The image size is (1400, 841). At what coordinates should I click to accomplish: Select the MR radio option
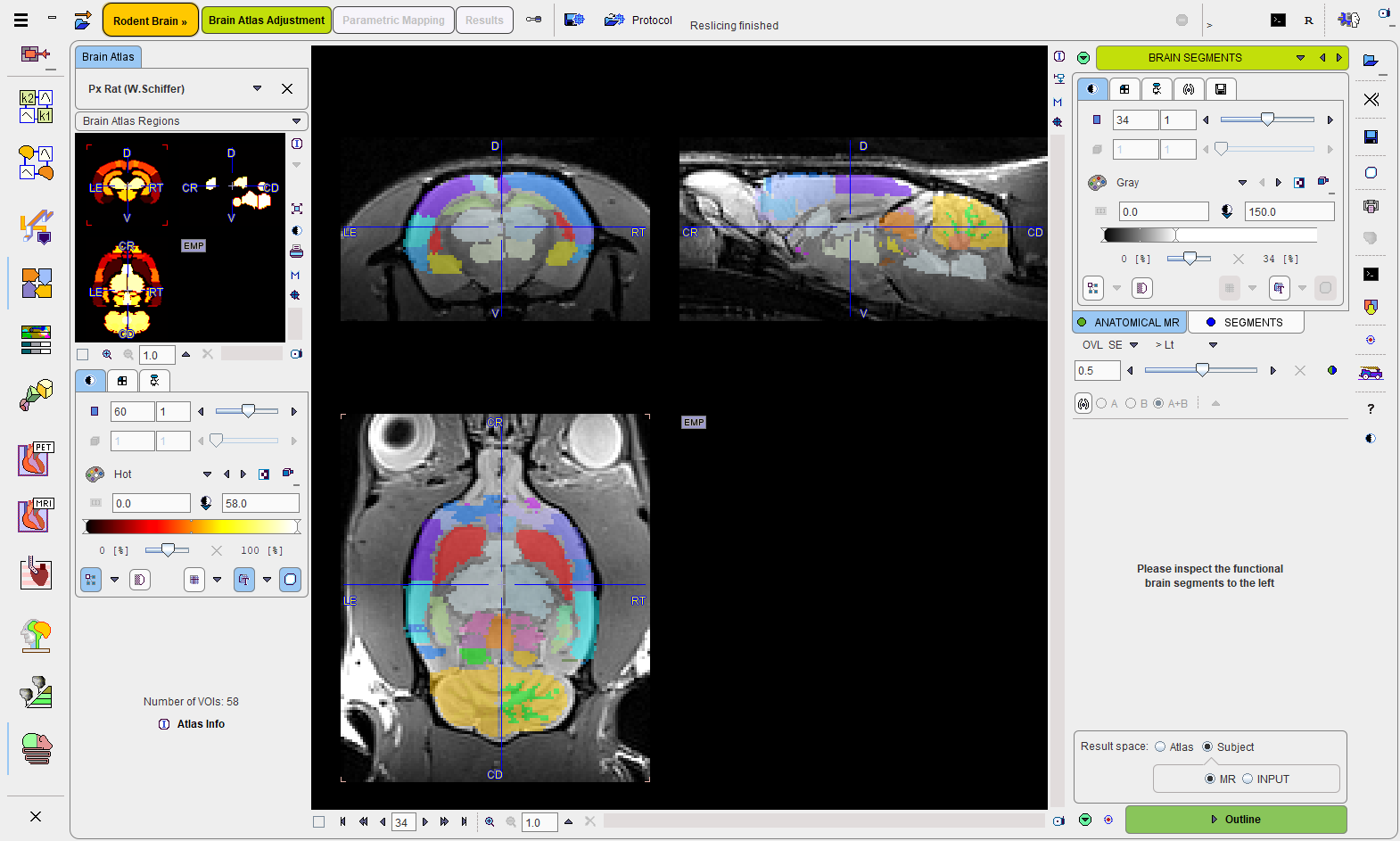(1210, 779)
